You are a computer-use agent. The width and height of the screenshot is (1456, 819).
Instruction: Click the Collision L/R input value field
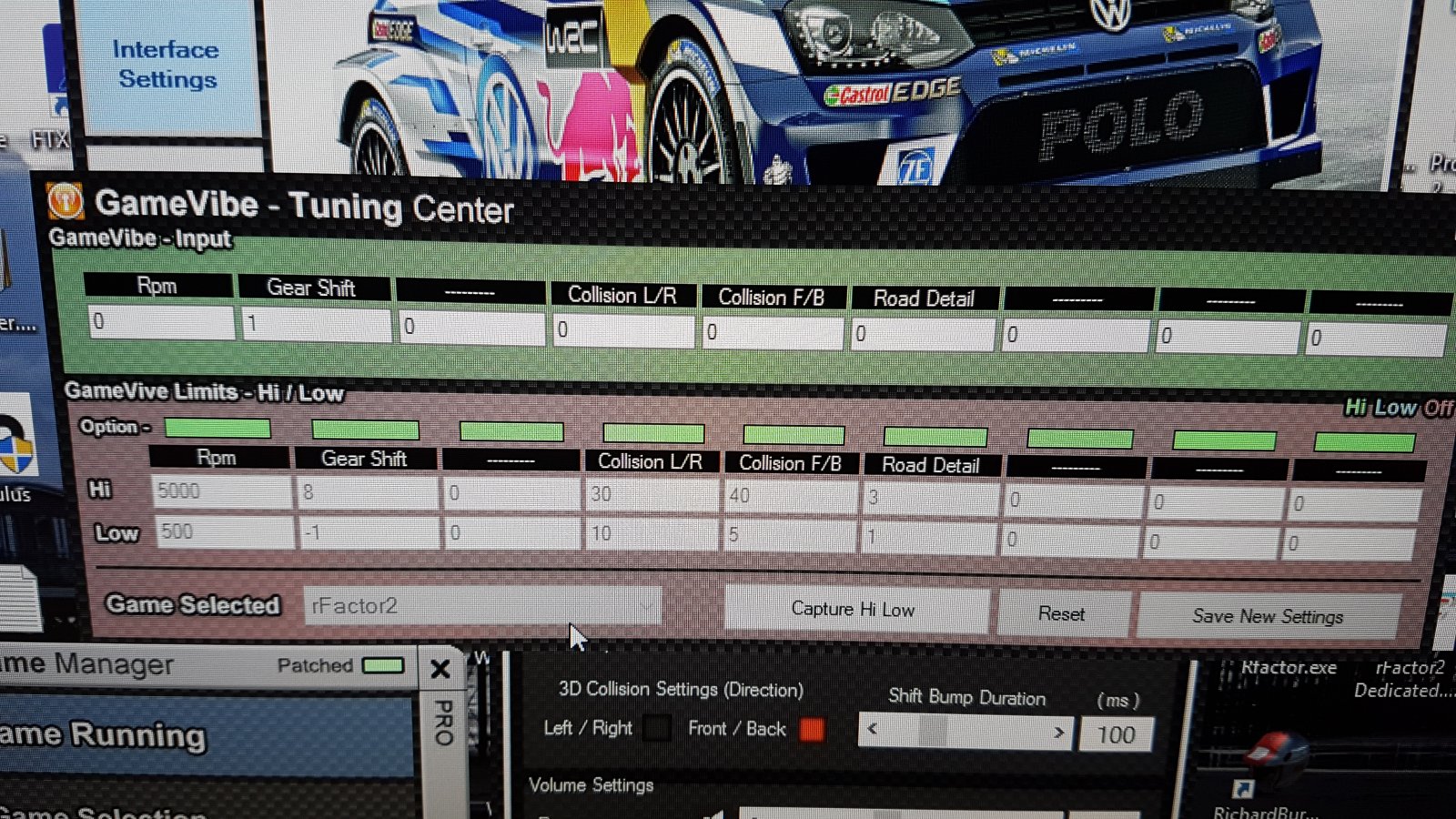623,329
